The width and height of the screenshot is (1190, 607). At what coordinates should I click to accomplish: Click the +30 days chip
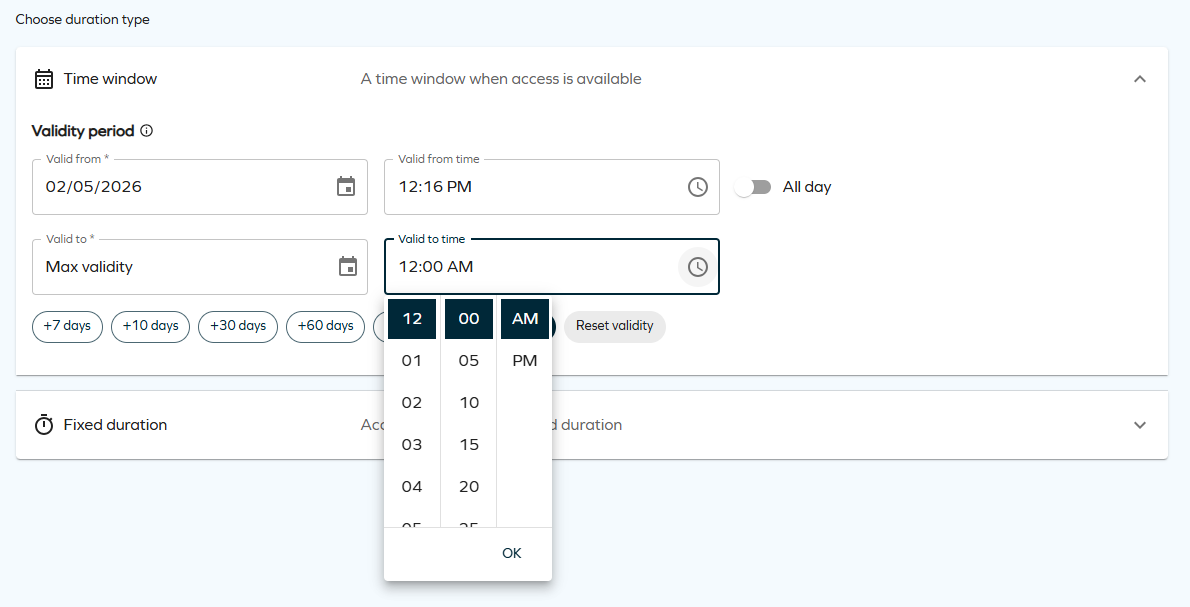pyautogui.click(x=237, y=326)
